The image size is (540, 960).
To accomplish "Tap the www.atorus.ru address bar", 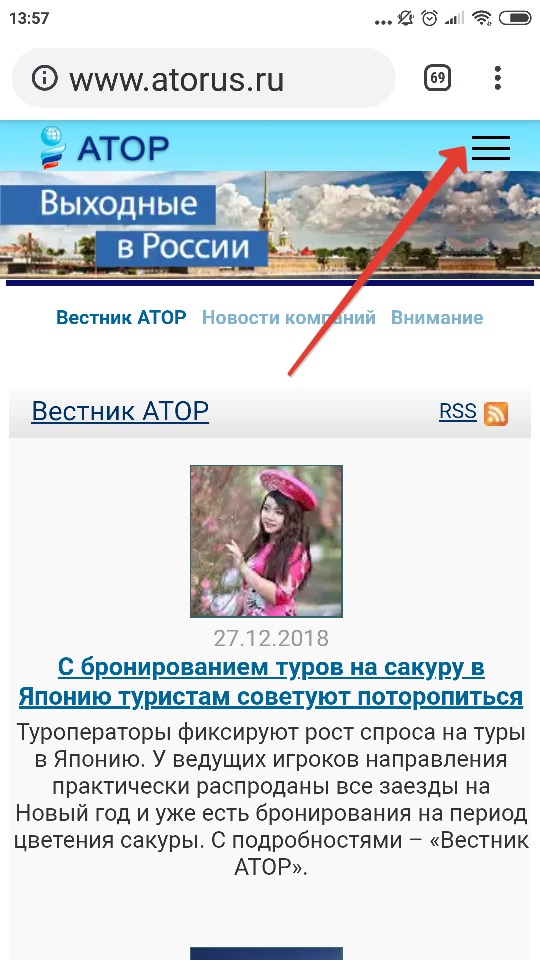I will click(x=203, y=78).
